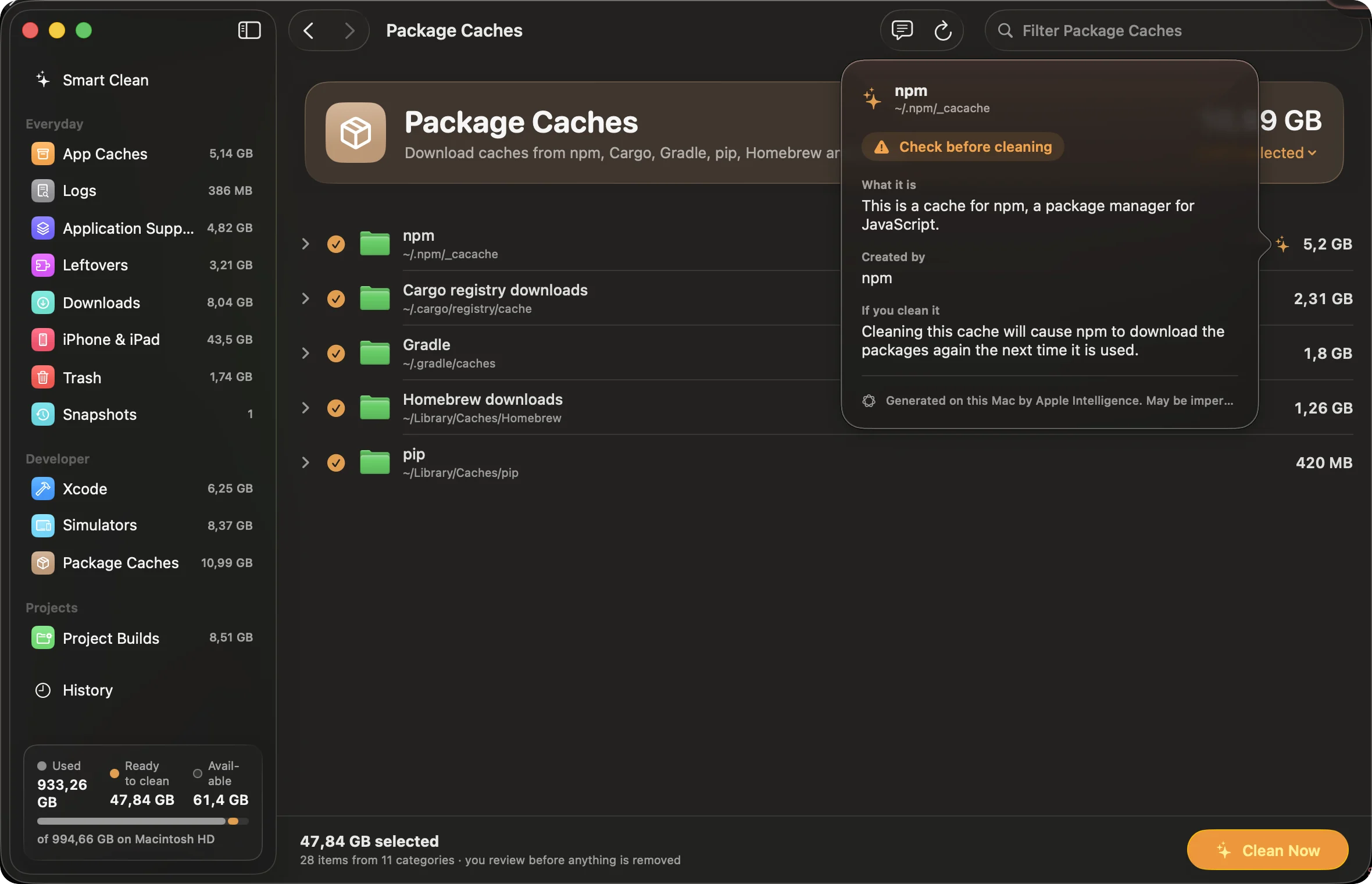
Task: Click the disk usage progress bar
Action: click(143, 821)
